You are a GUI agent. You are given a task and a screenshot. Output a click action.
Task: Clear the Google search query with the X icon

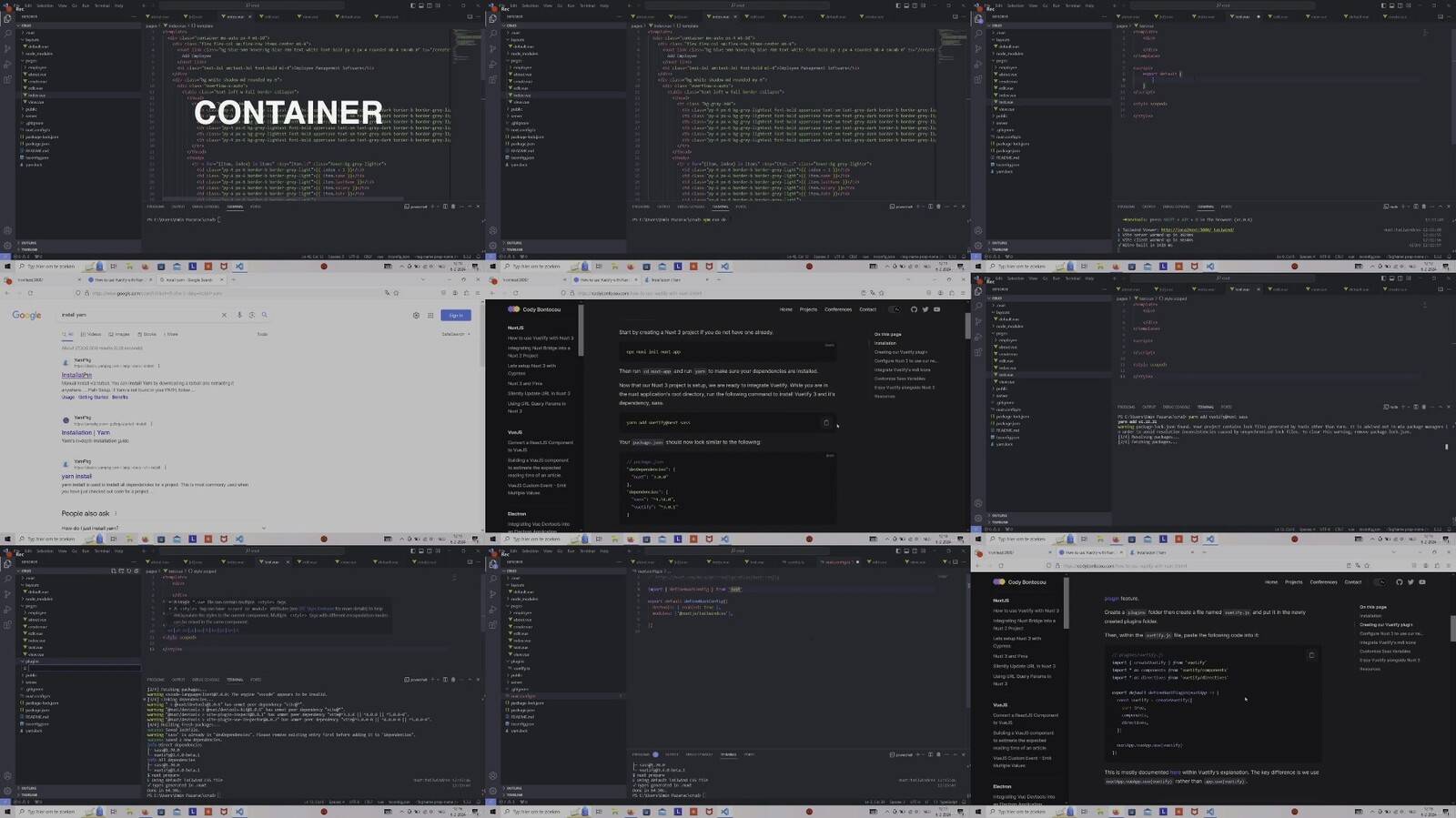coord(224,315)
